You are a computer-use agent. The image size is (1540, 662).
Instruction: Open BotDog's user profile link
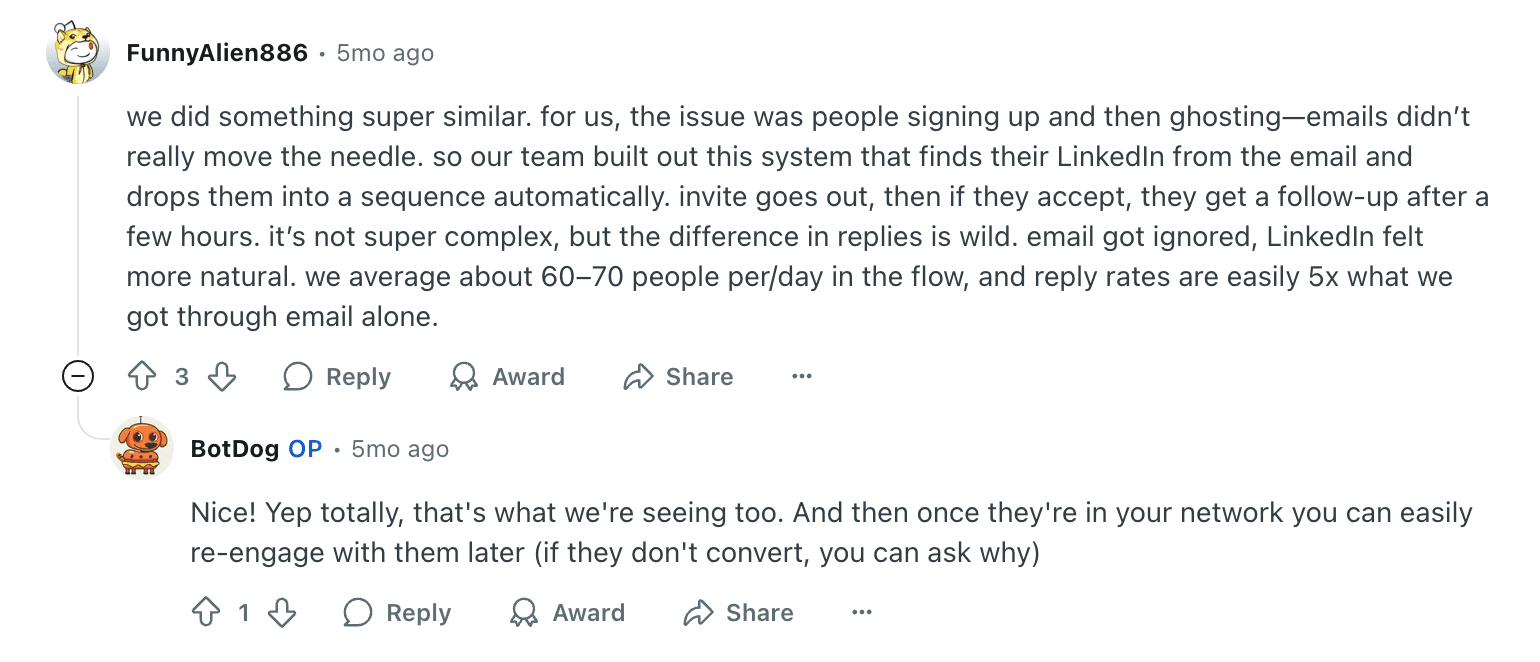coord(234,449)
